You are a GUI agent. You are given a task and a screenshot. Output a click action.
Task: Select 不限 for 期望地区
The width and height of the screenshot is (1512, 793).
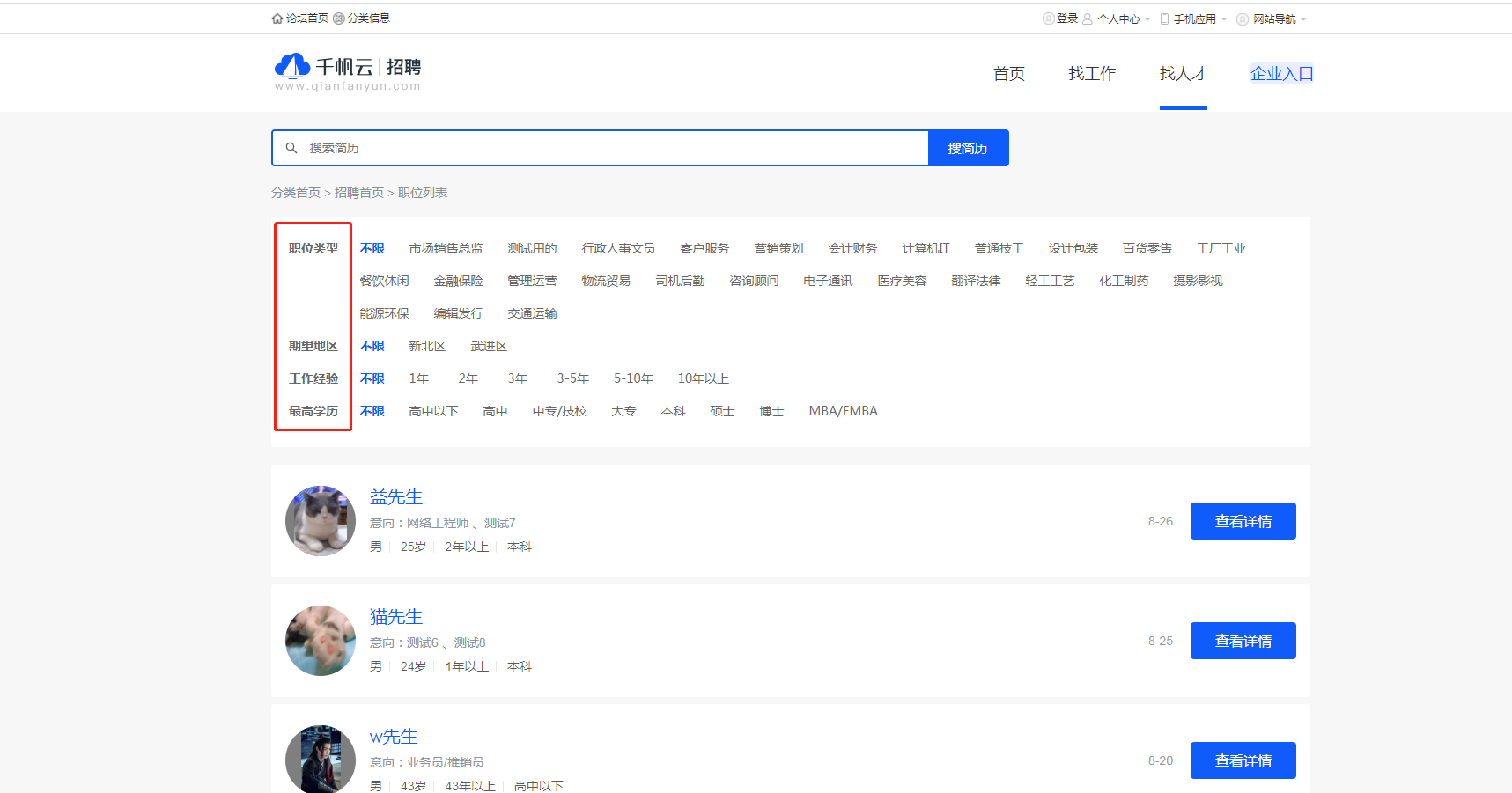tap(372, 346)
